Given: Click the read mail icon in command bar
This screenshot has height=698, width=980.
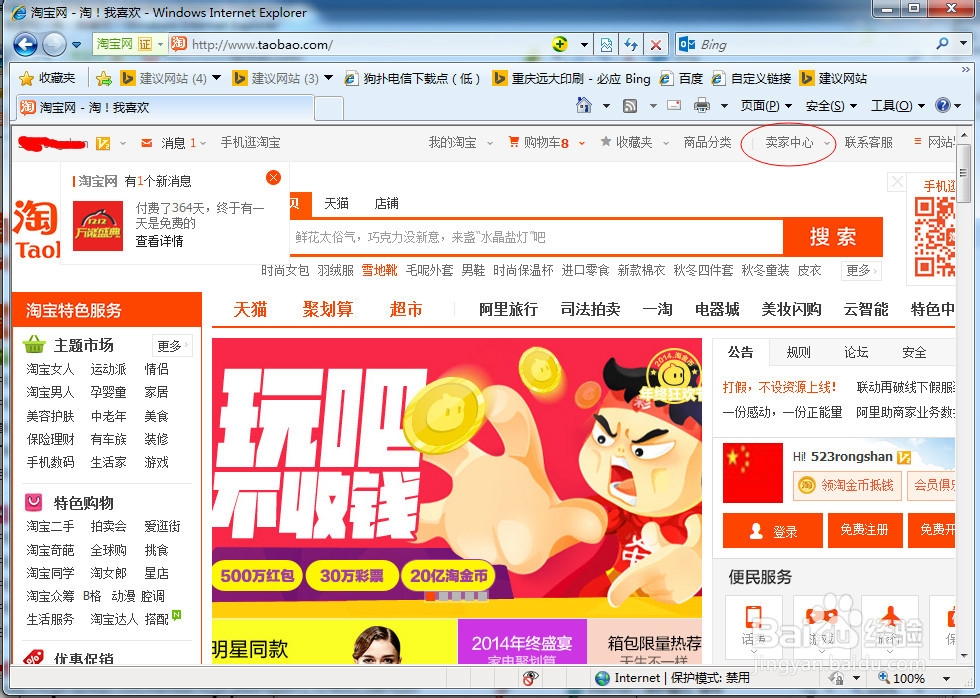Looking at the screenshot, I should (x=674, y=105).
